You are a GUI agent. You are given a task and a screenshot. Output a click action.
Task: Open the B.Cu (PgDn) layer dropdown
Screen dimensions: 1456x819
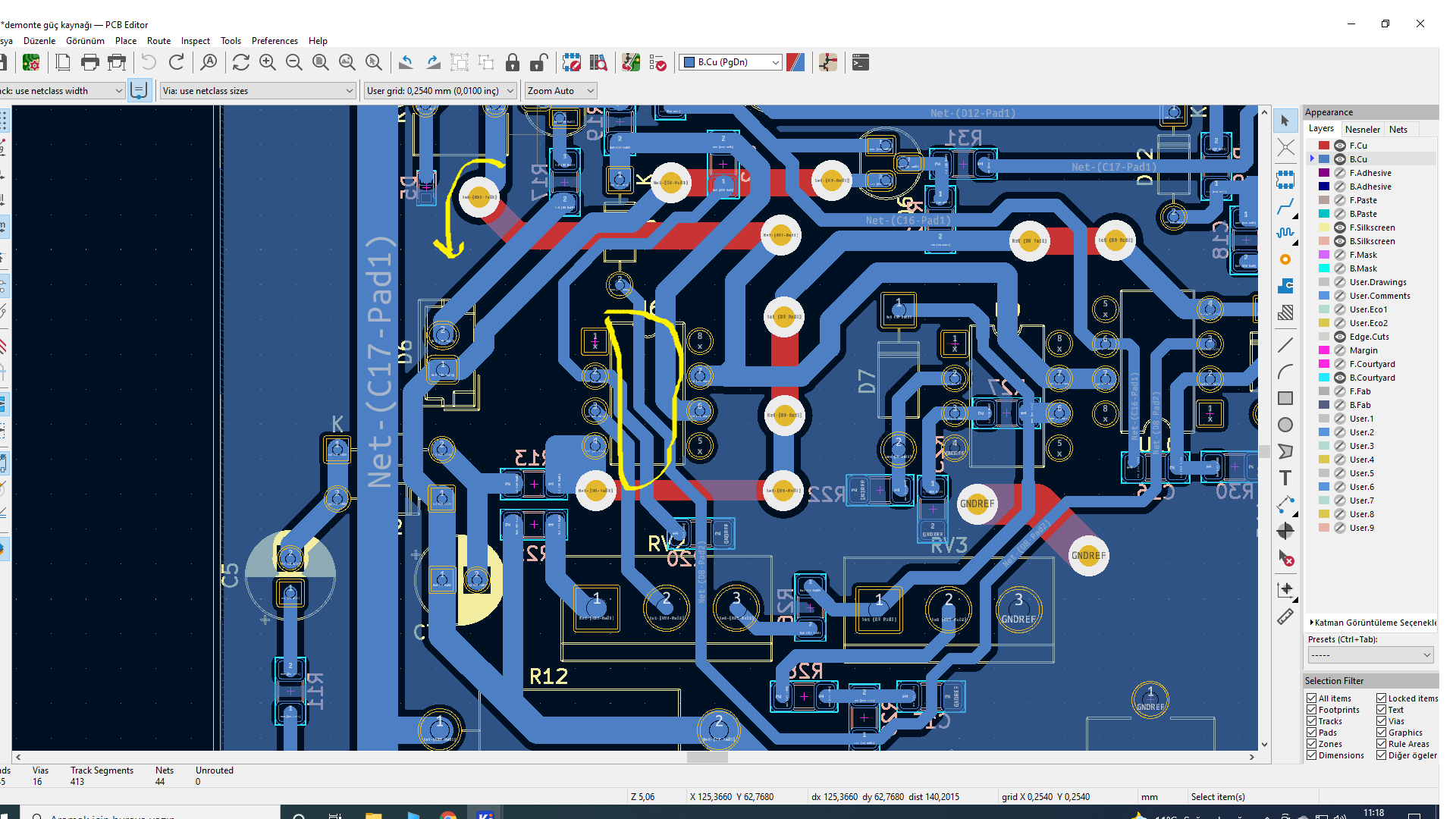click(x=730, y=62)
